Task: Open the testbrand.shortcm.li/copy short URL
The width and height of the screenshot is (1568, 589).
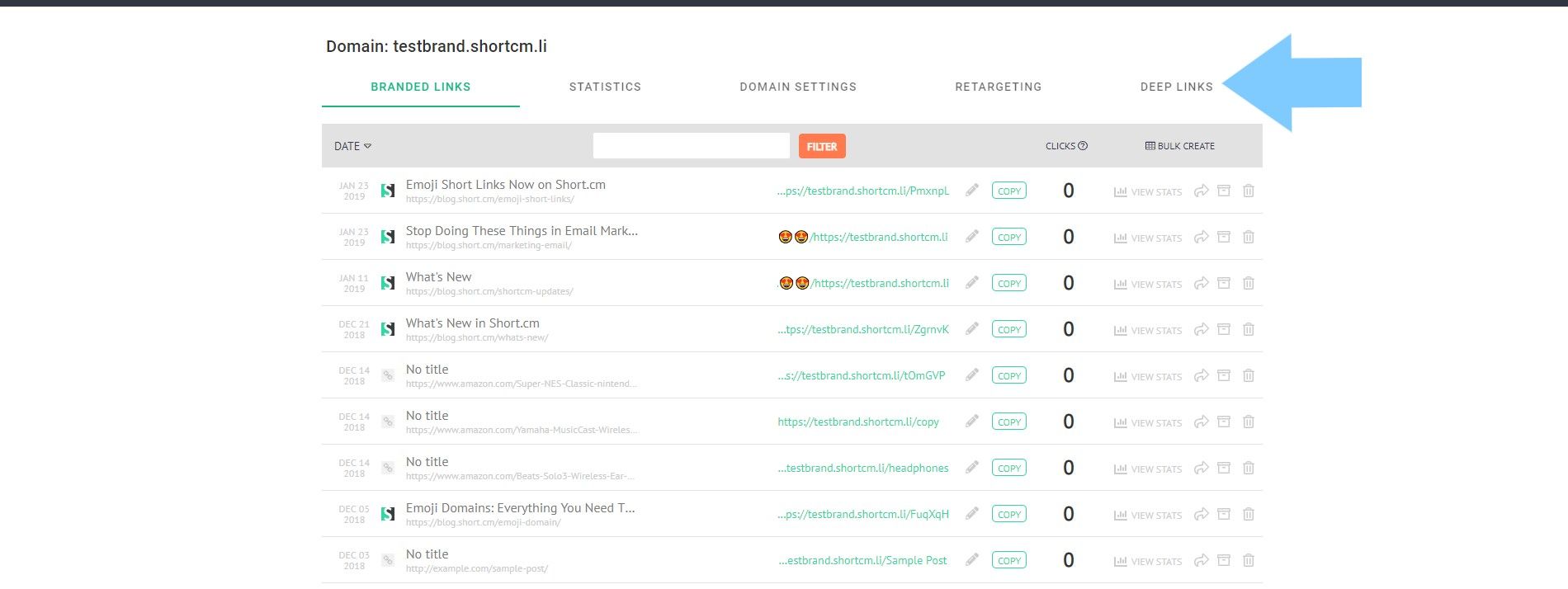Action: point(858,422)
